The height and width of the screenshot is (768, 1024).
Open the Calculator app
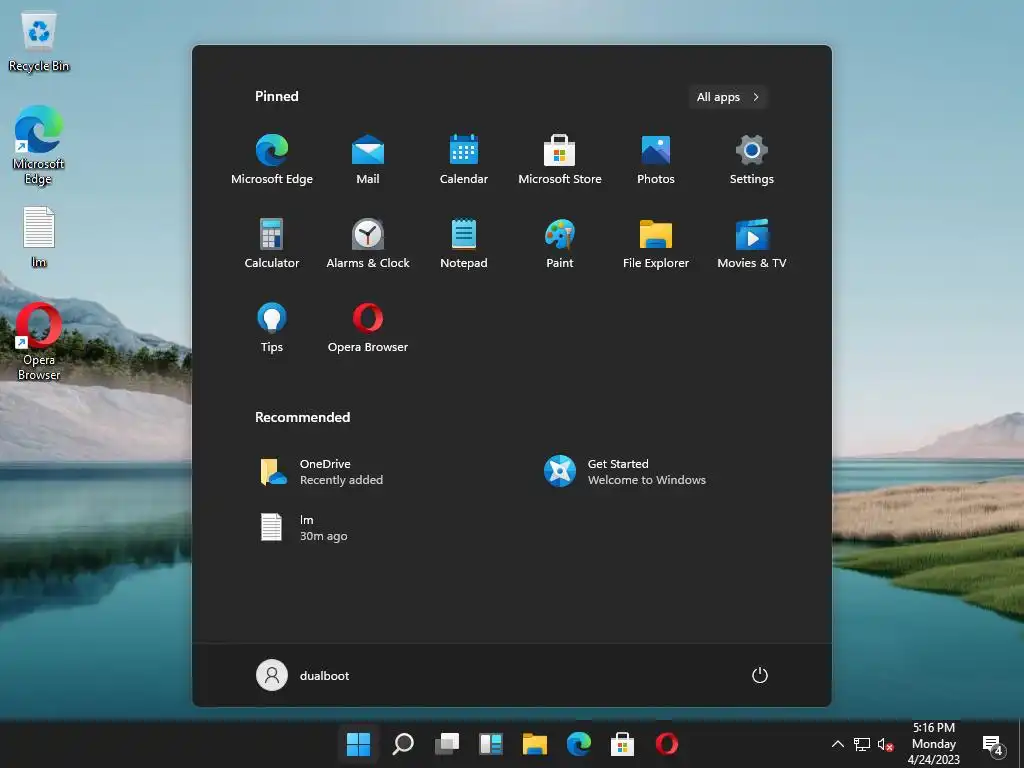click(272, 244)
